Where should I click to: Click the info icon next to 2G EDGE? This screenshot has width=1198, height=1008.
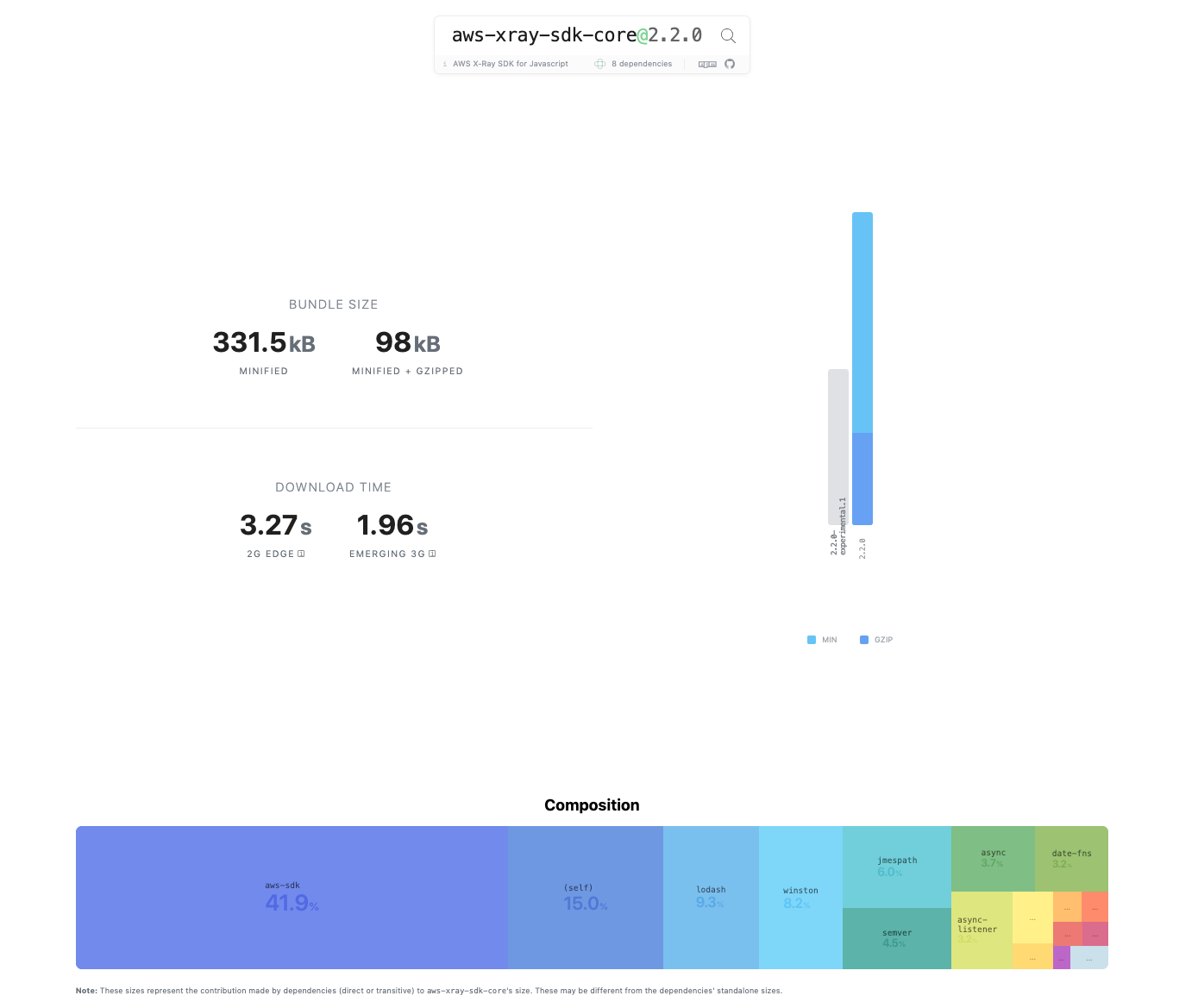(x=301, y=554)
